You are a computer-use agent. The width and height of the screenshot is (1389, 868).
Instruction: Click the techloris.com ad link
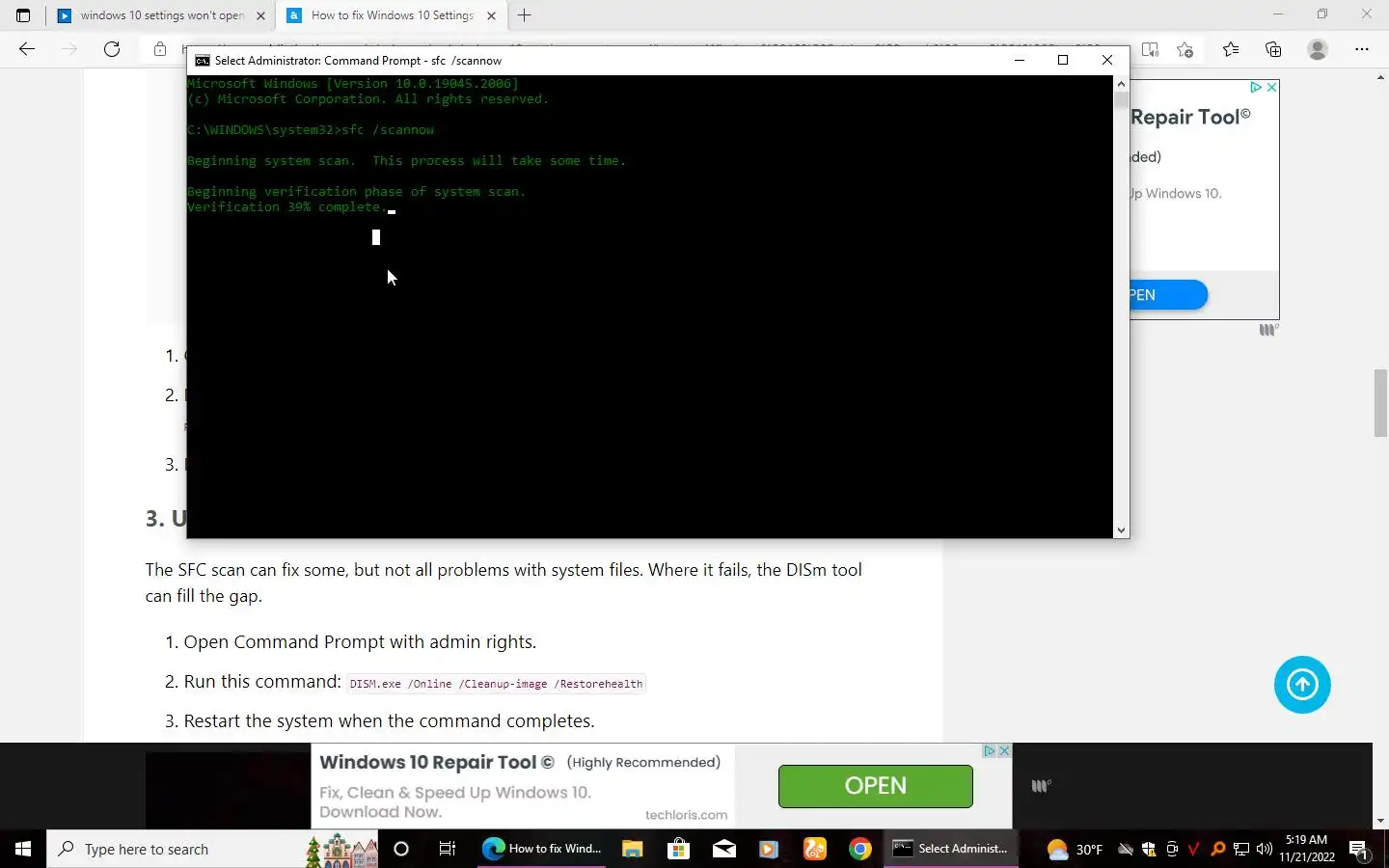pos(686,815)
